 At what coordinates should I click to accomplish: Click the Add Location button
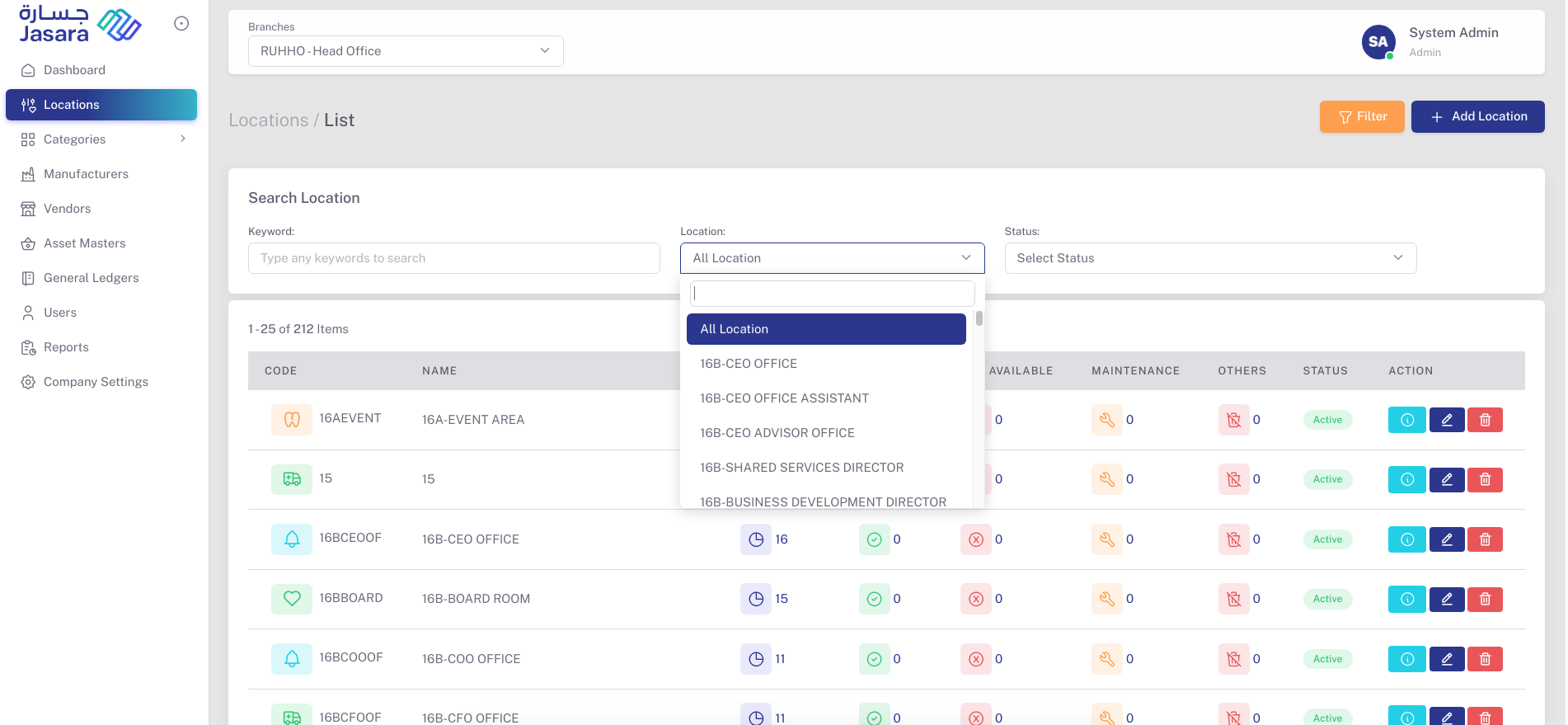pyautogui.click(x=1477, y=116)
